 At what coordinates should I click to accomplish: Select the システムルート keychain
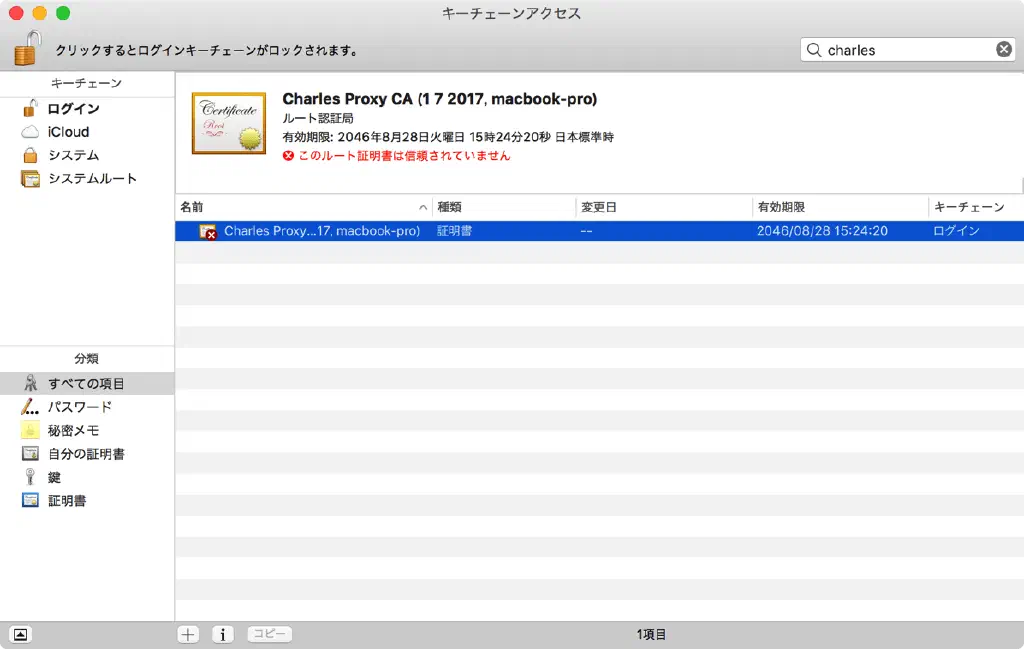(x=92, y=179)
